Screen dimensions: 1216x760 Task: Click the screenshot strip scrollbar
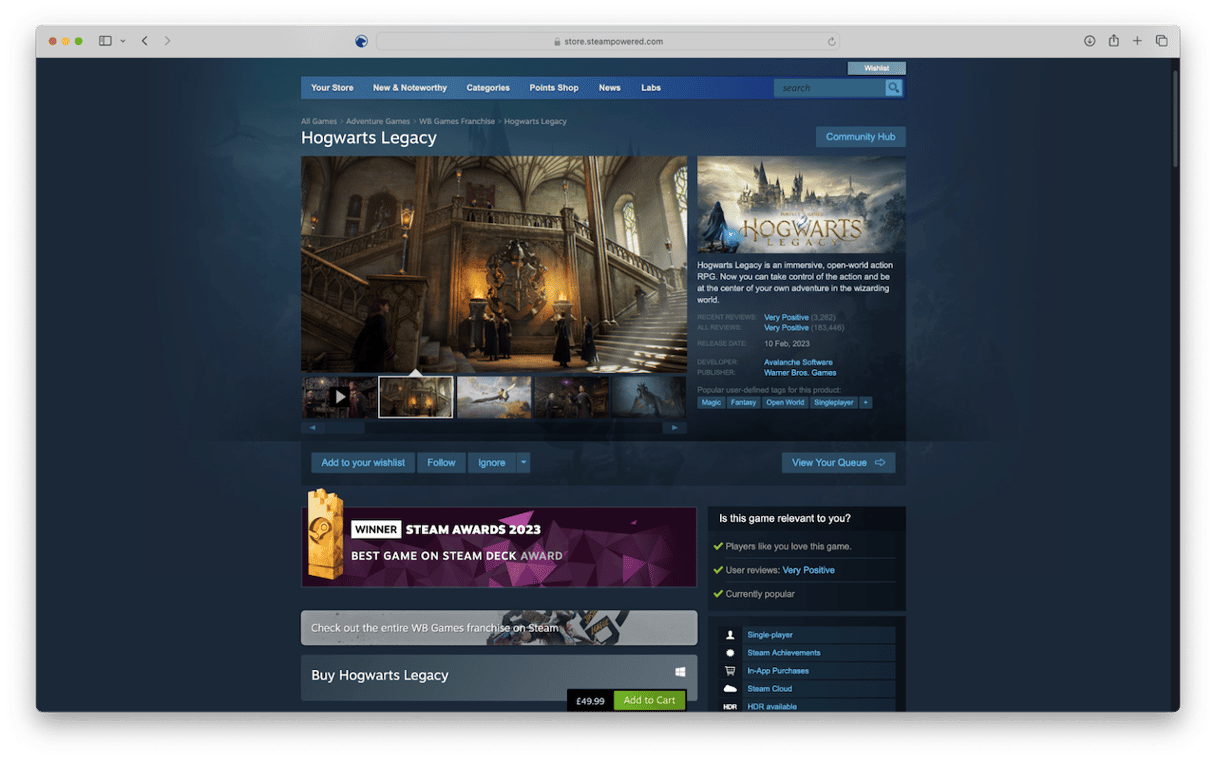coord(494,428)
